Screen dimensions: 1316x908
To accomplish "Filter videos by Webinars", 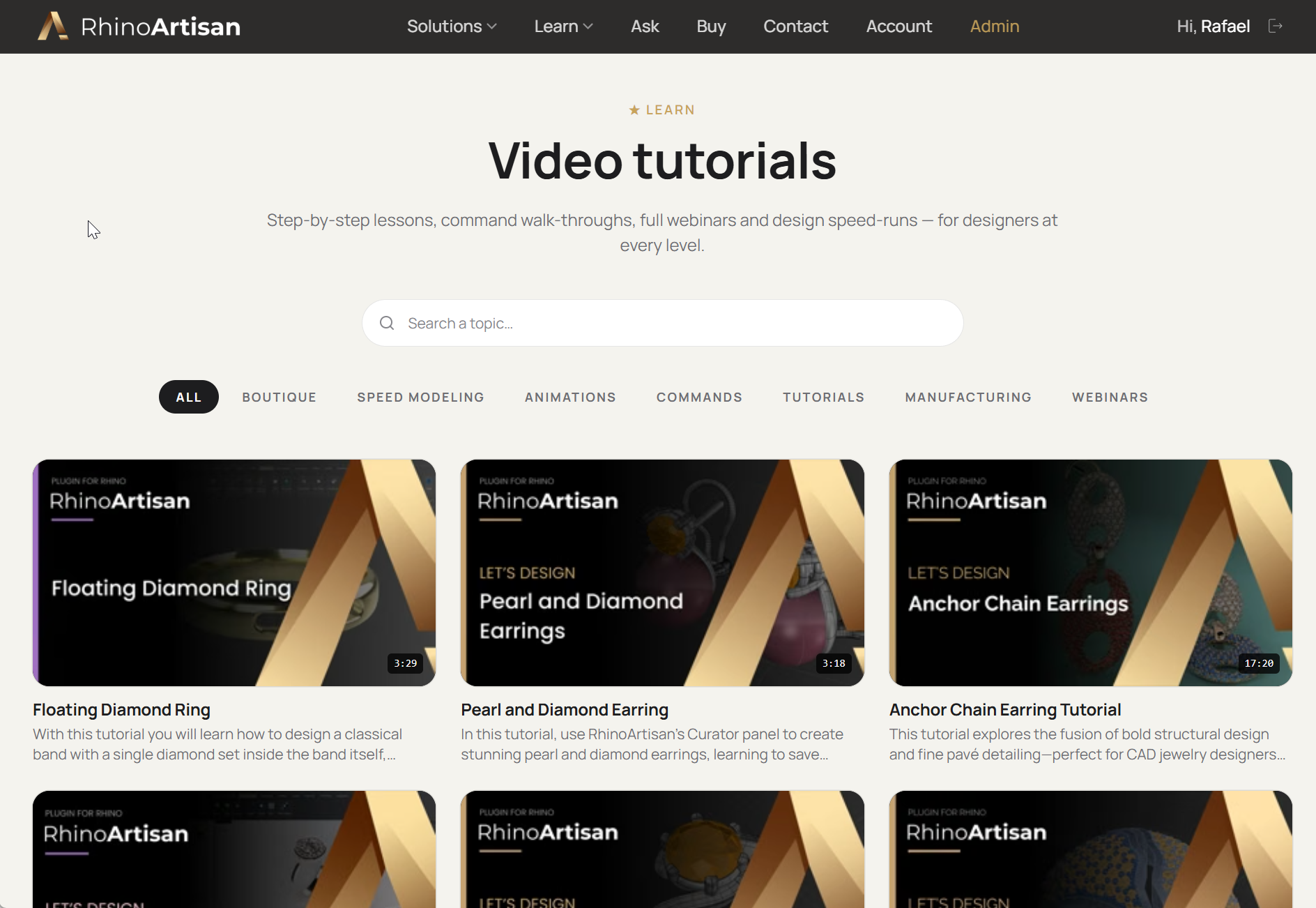I will coord(1110,397).
